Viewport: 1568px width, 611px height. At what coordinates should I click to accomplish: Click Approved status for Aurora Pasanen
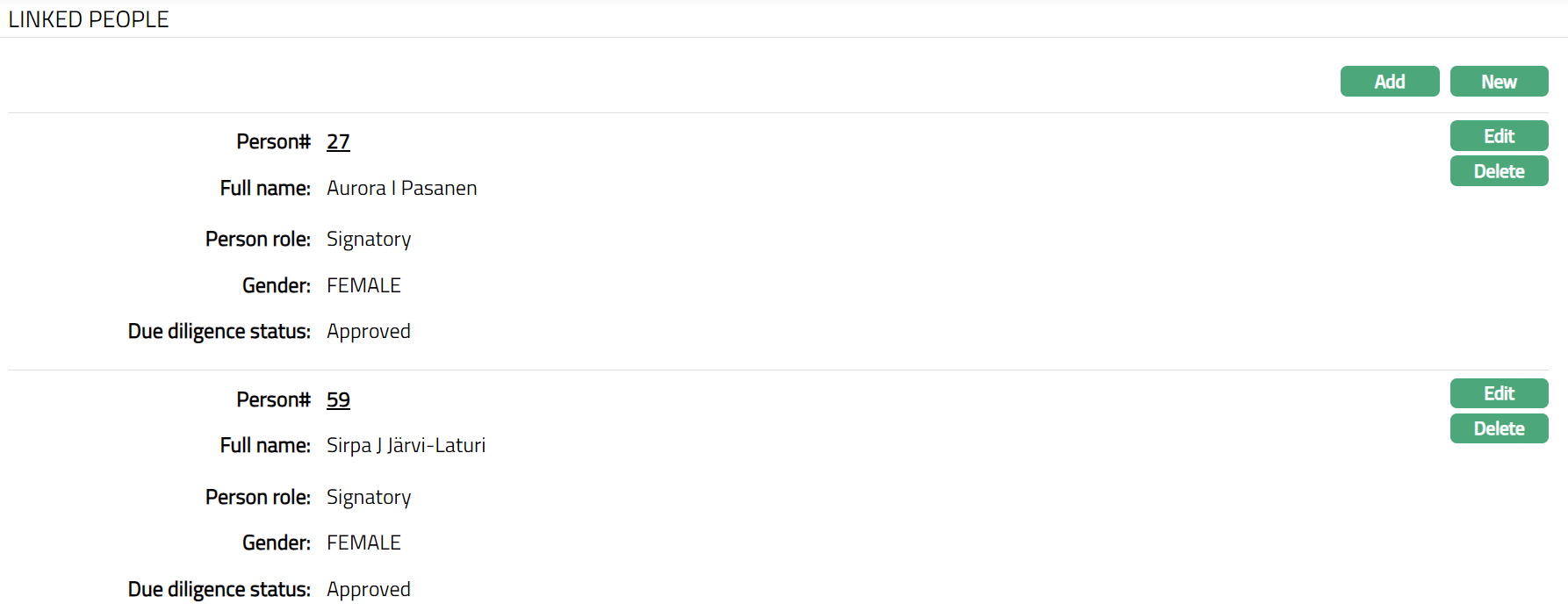(369, 332)
